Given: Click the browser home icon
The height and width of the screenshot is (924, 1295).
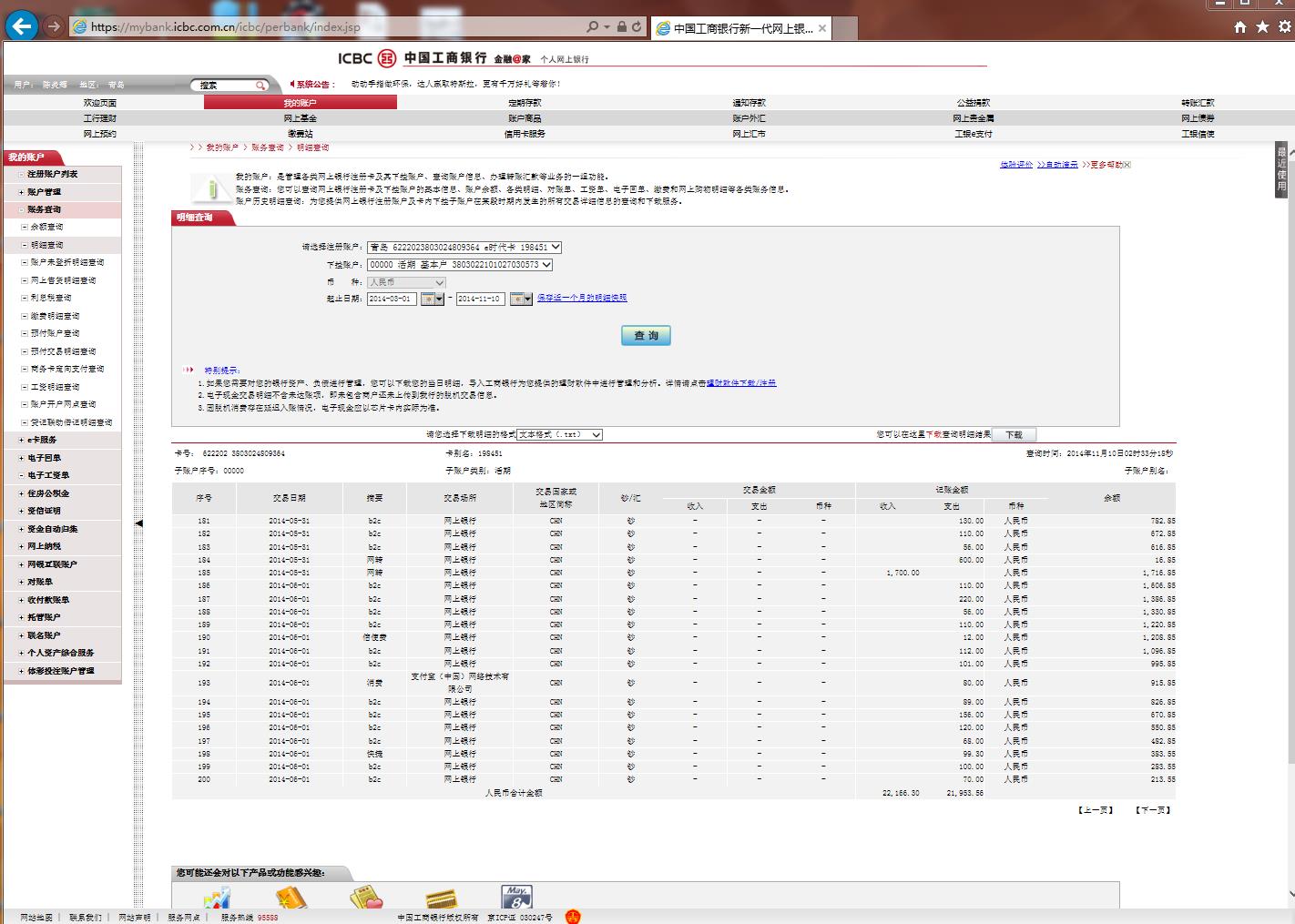Looking at the screenshot, I should pos(1239,27).
